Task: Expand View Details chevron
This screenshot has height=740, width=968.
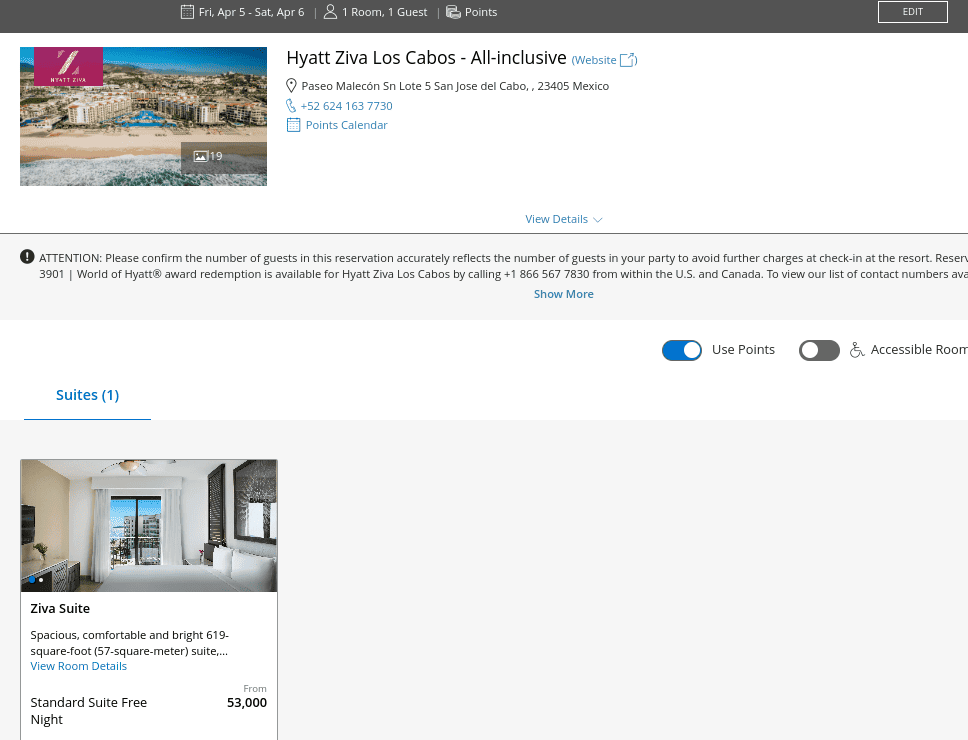Action: (598, 220)
